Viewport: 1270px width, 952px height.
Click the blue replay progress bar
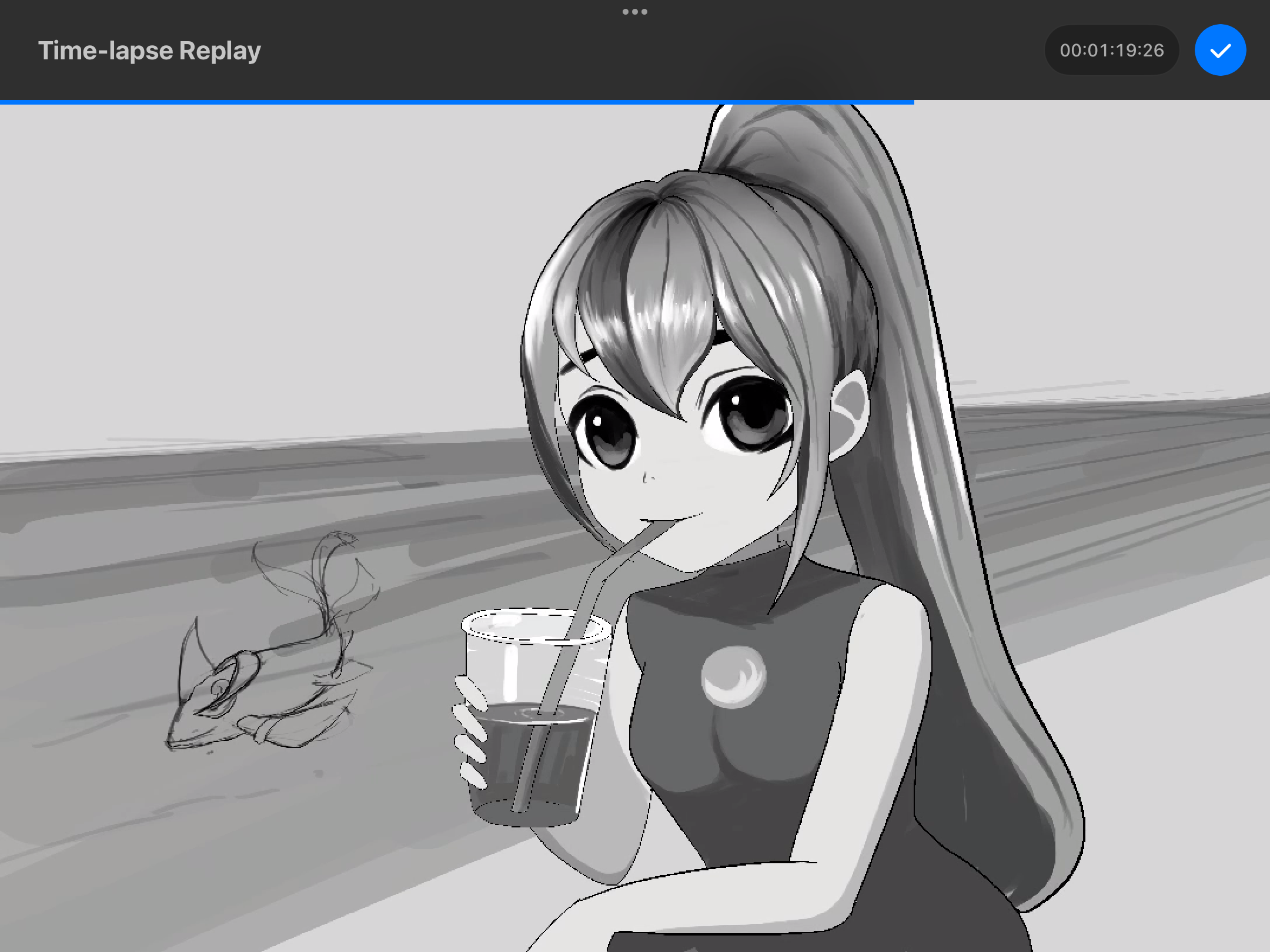[456, 102]
